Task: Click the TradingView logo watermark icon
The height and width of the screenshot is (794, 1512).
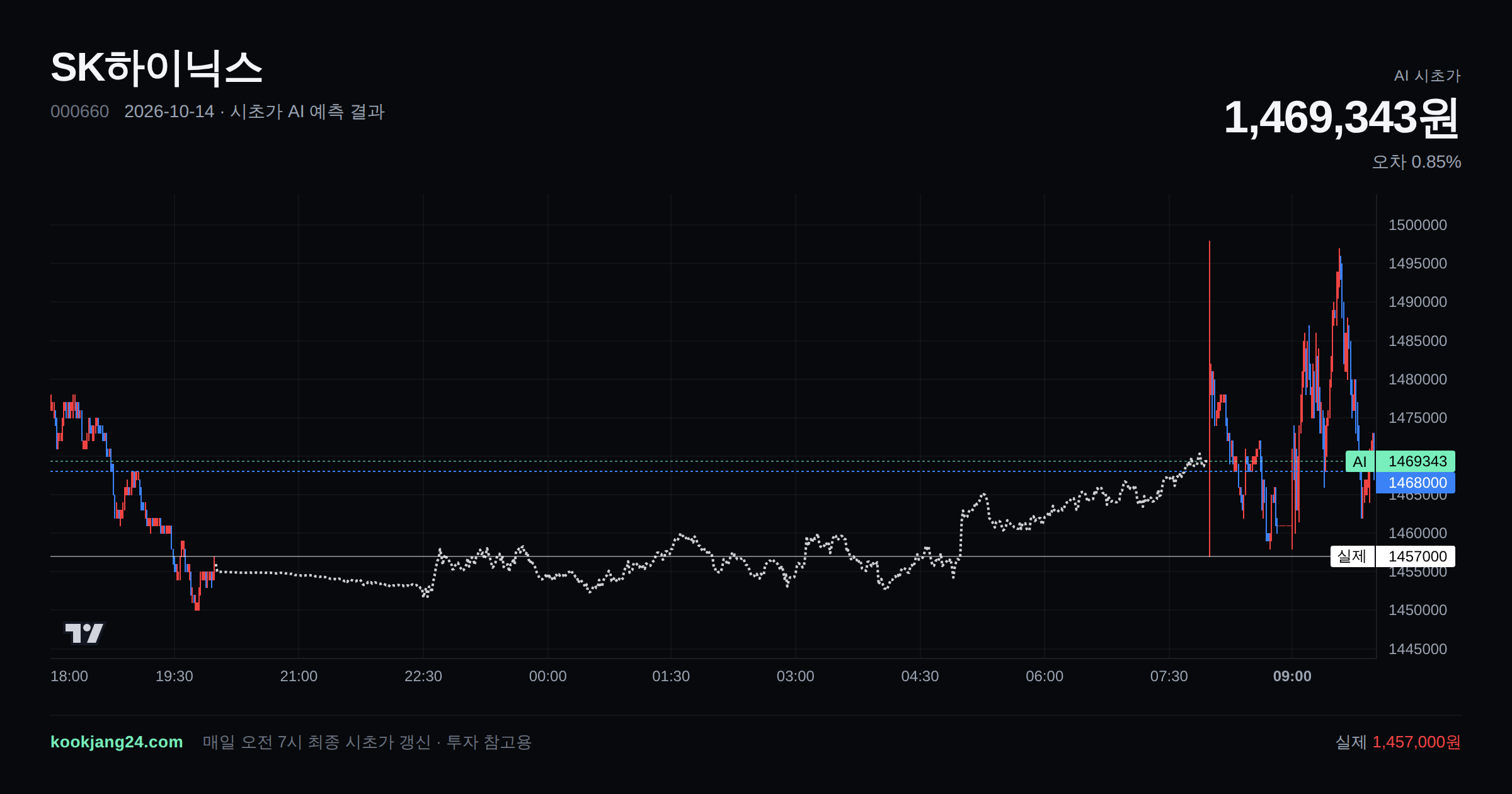Action: (84, 633)
